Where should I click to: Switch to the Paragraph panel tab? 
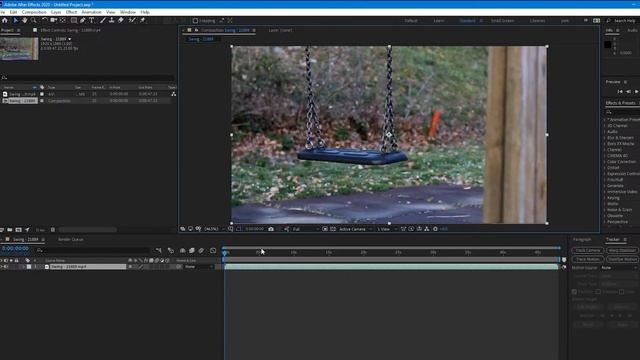pyautogui.click(x=582, y=240)
